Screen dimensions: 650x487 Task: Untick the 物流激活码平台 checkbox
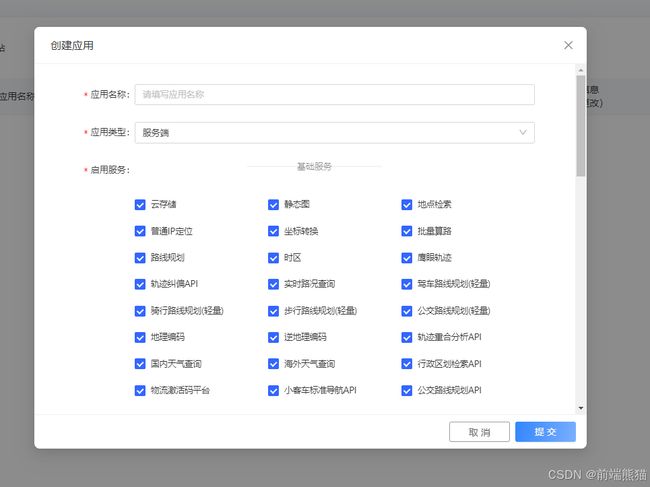(x=140, y=390)
